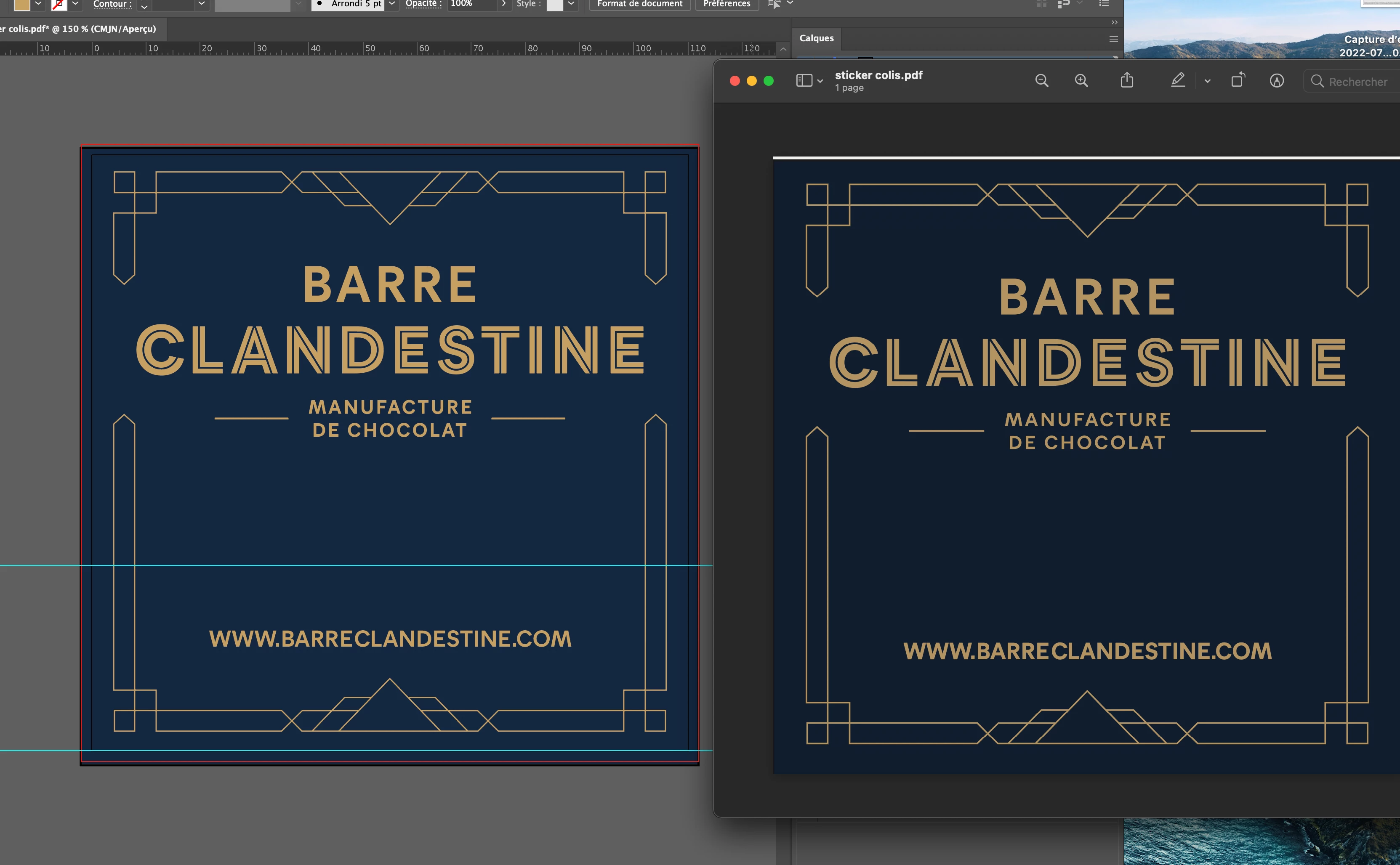
Task: Click the Rechercher search field
Action: point(1357,81)
